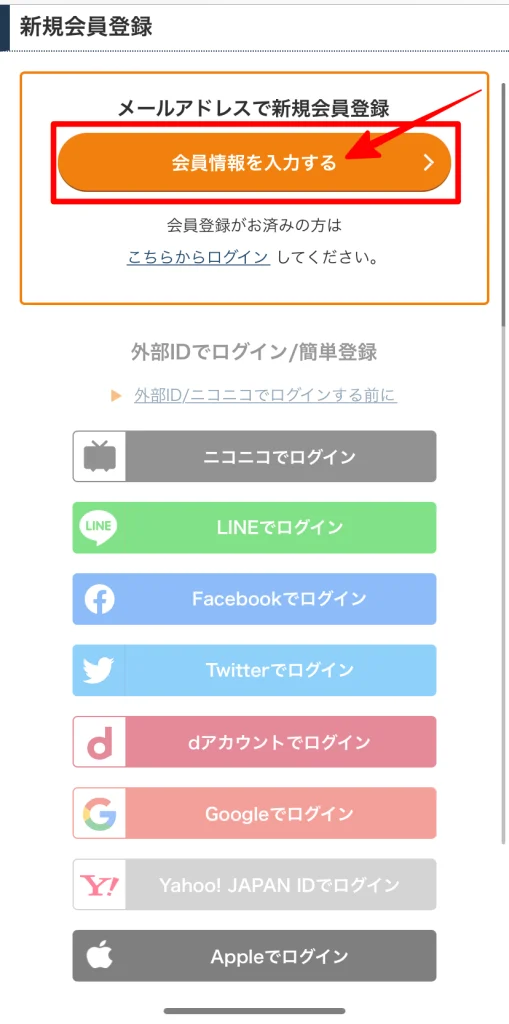Click the Facebook logo icon
The width and height of the screenshot is (509, 1024).
[x=99, y=599]
